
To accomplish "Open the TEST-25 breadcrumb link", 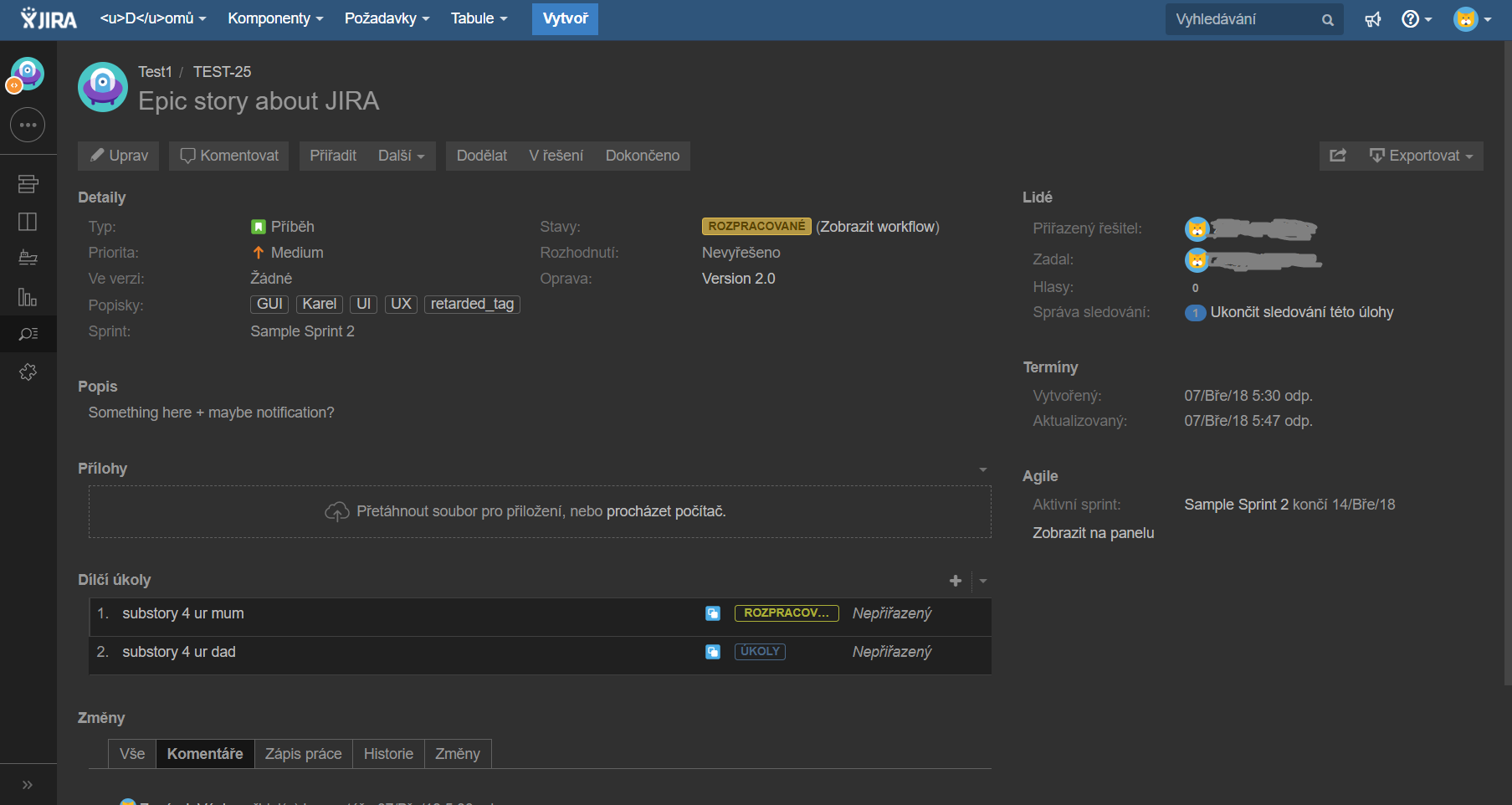I will pyautogui.click(x=222, y=72).
